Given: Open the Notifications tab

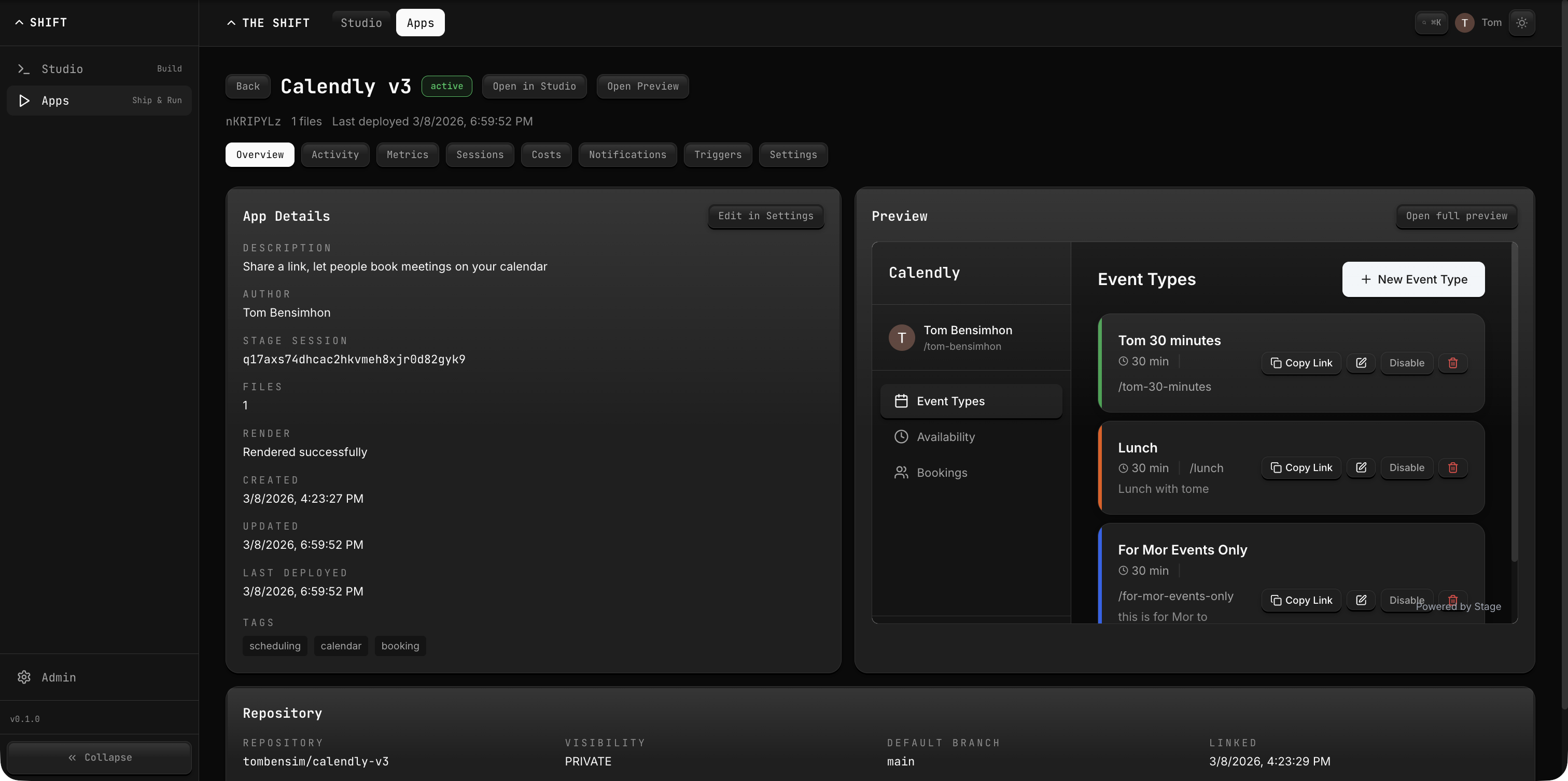Looking at the screenshot, I should [x=627, y=154].
